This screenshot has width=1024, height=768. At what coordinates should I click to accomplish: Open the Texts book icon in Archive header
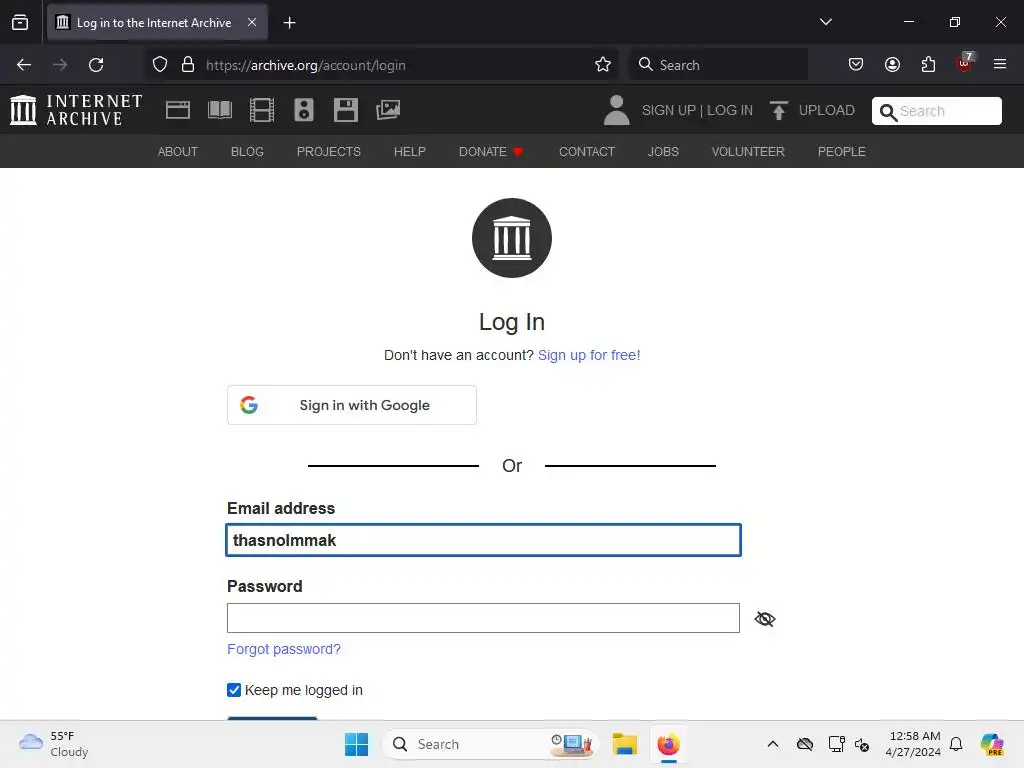pyautogui.click(x=219, y=110)
